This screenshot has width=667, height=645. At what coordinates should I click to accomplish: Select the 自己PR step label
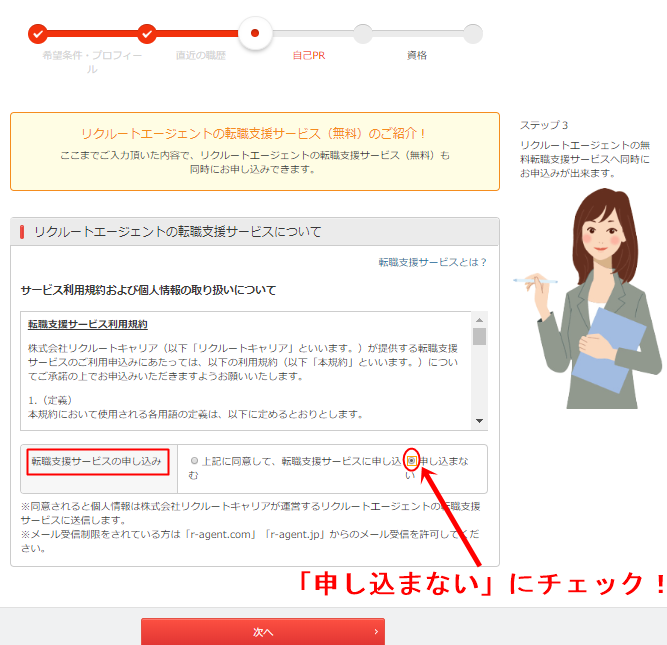click(x=309, y=55)
